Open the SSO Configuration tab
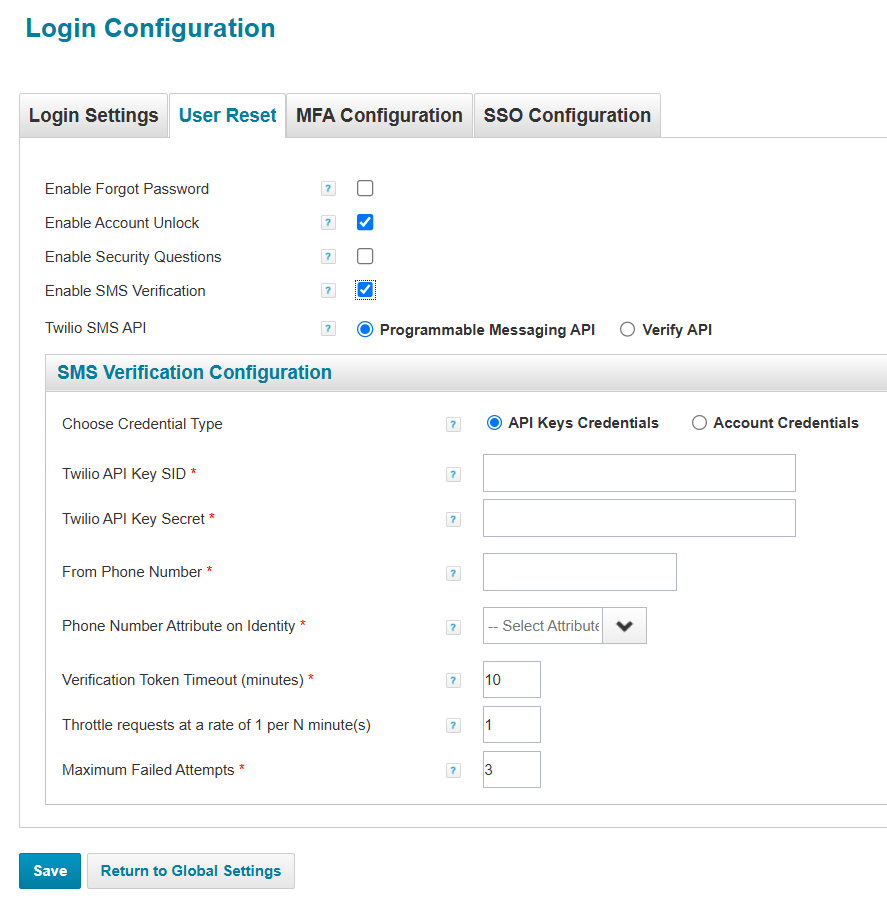The height and width of the screenshot is (911, 887). click(x=567, y=115)
